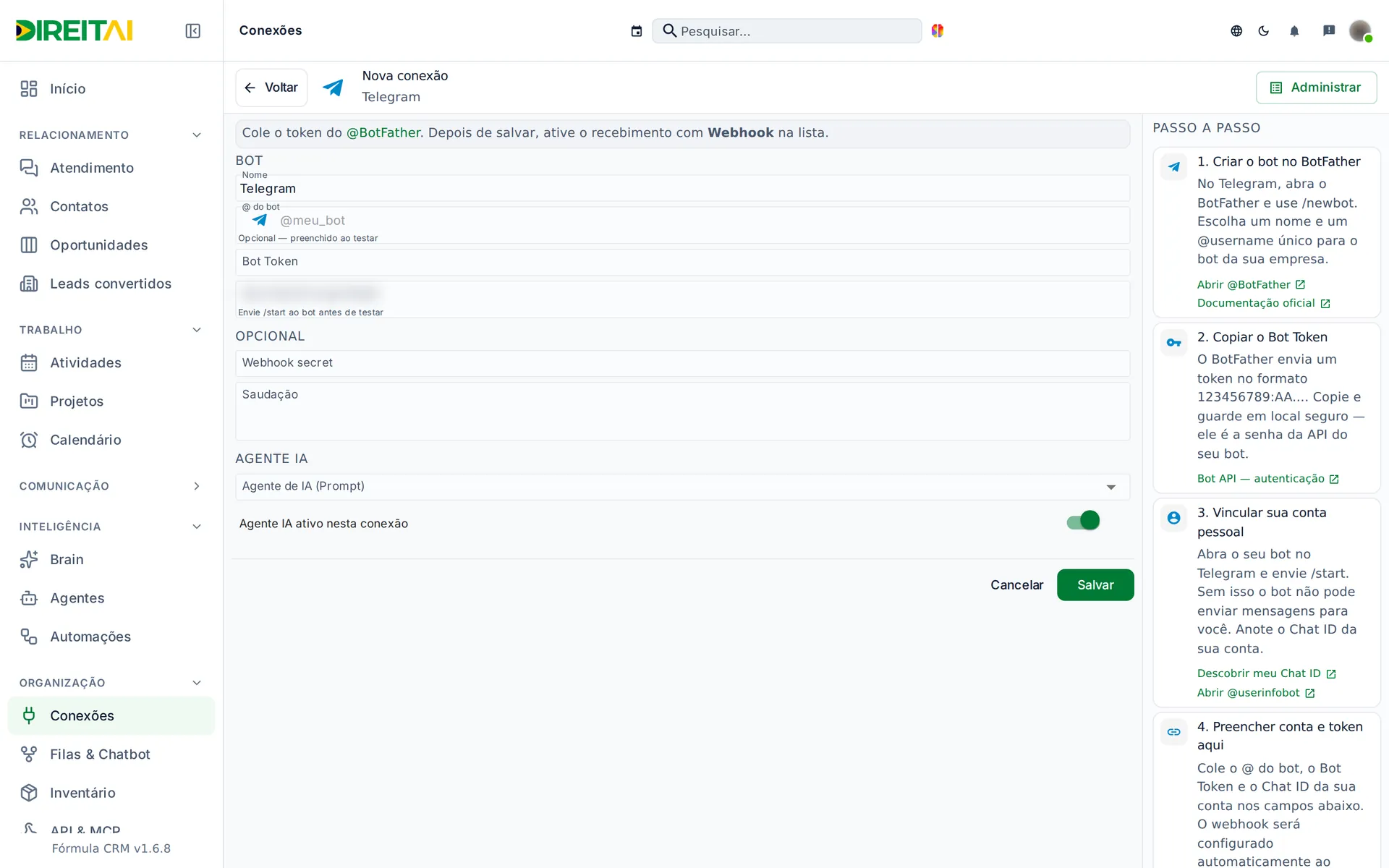Click the Administrar button
Screen dimensions: 1389x868
(x=1316, y=88)
